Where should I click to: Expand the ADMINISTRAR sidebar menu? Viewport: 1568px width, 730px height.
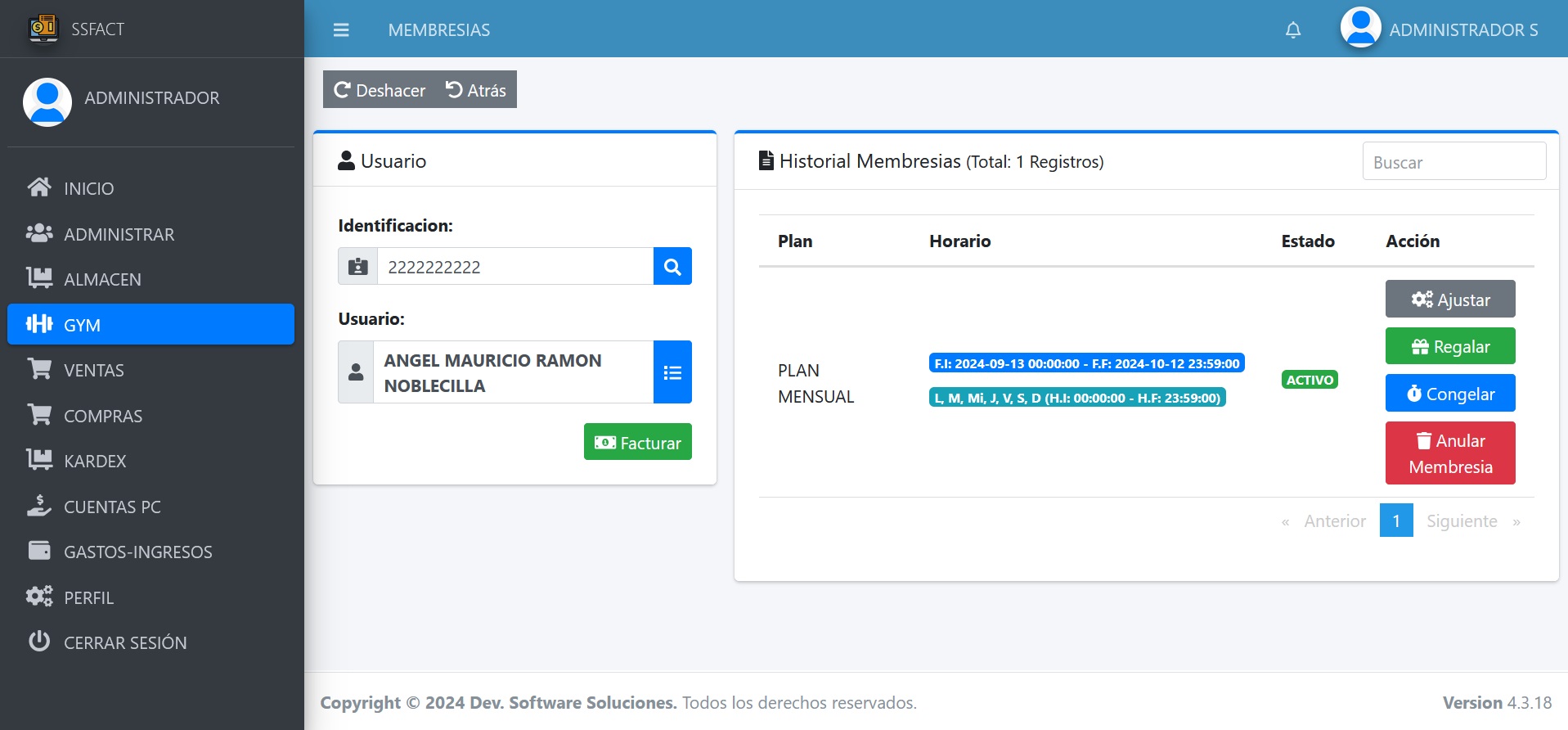[x=119, y=234]
